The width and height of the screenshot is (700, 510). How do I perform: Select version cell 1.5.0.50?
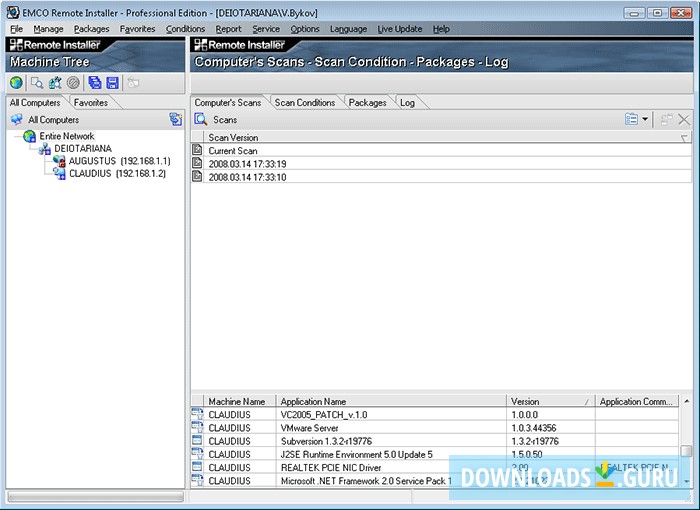pos(550,454)
